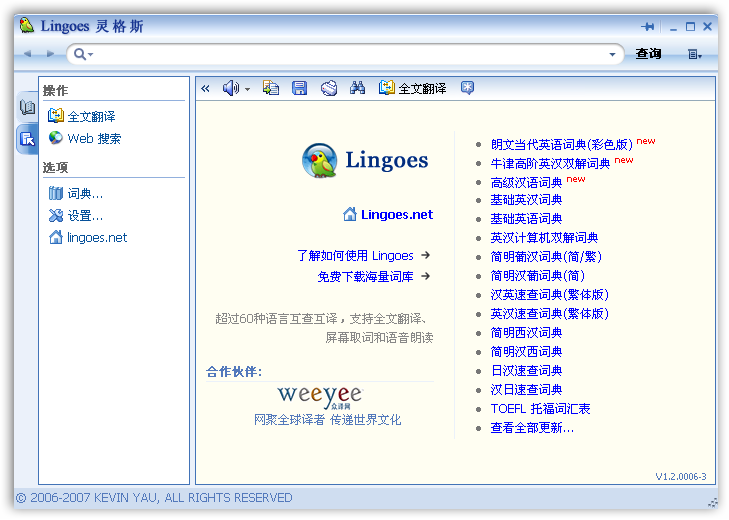Click the books icon beside 词典
The image size is (729, 520).
tap(56, 193)
